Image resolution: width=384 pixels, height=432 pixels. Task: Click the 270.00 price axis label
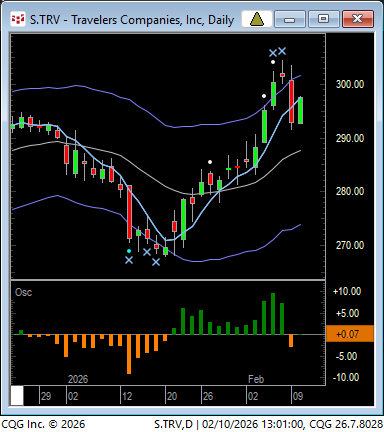[350, 246]
